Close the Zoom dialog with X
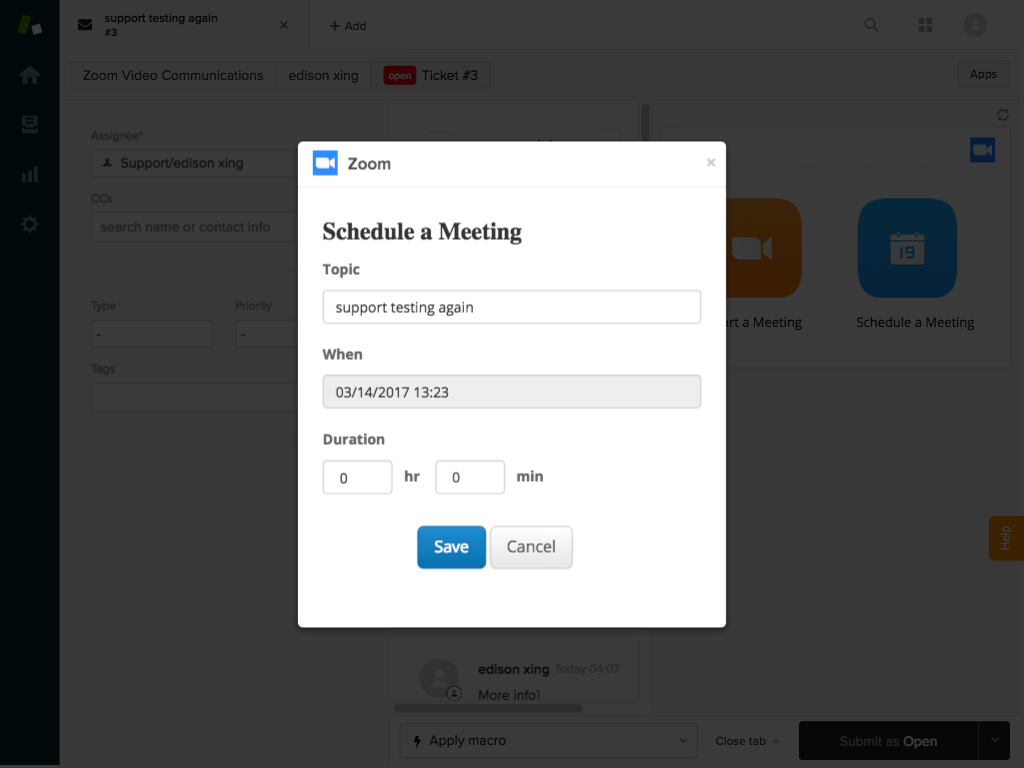 [711, 163]
